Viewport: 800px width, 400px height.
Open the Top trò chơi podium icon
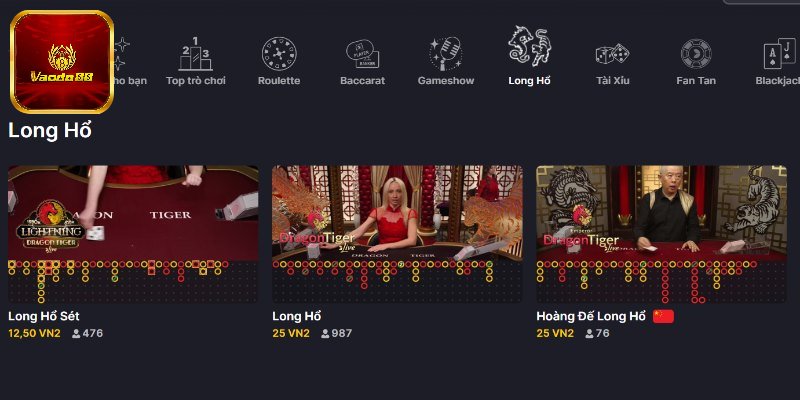(x=195, y=54)
